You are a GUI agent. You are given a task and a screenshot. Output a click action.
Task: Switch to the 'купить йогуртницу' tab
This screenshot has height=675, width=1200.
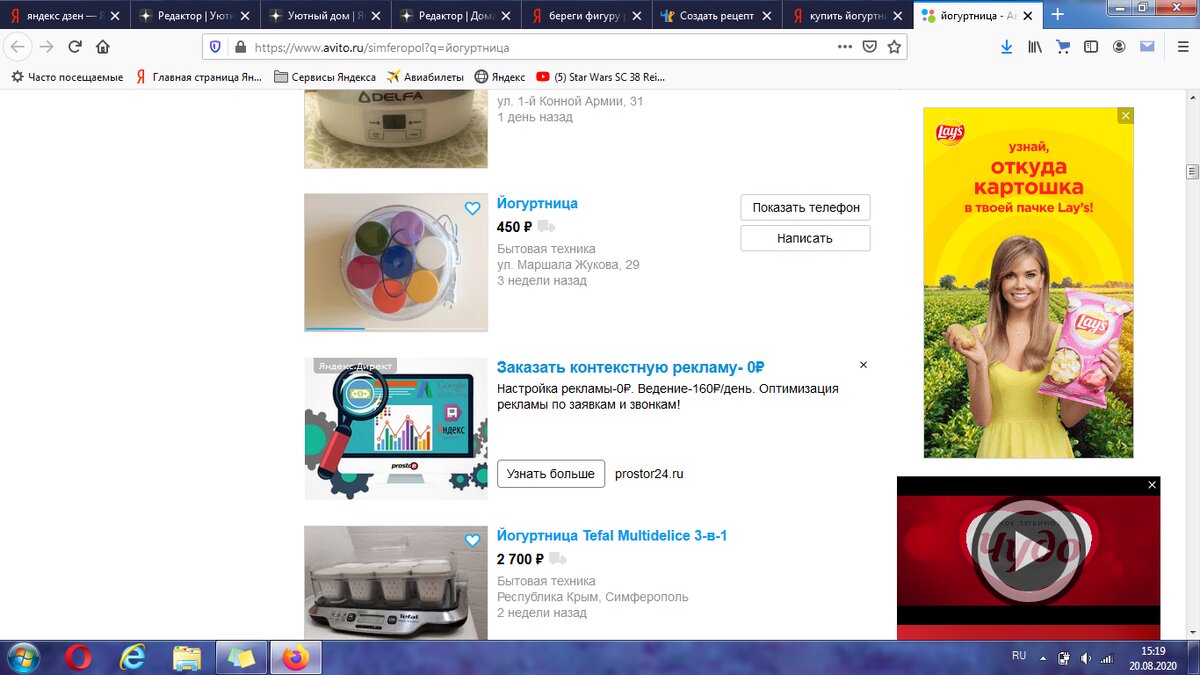[848, 16]
